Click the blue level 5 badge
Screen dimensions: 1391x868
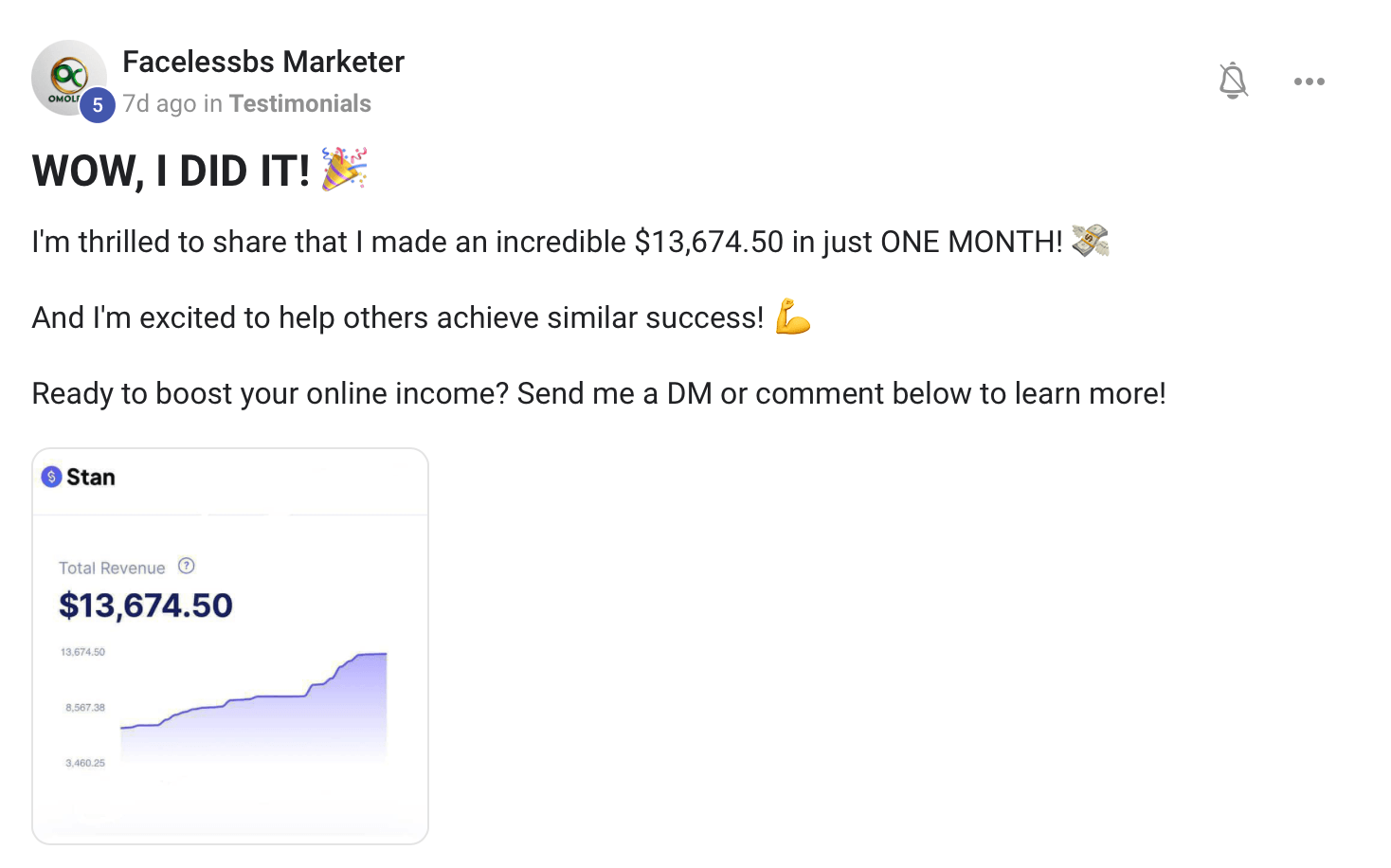click(97, 105)
